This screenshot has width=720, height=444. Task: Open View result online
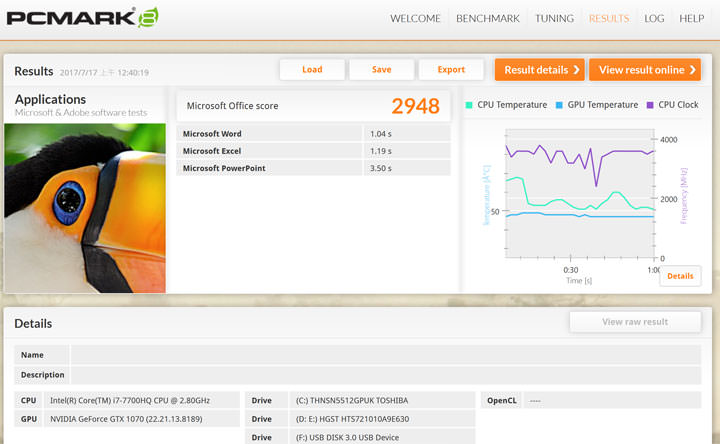click(x=645, y=70)
